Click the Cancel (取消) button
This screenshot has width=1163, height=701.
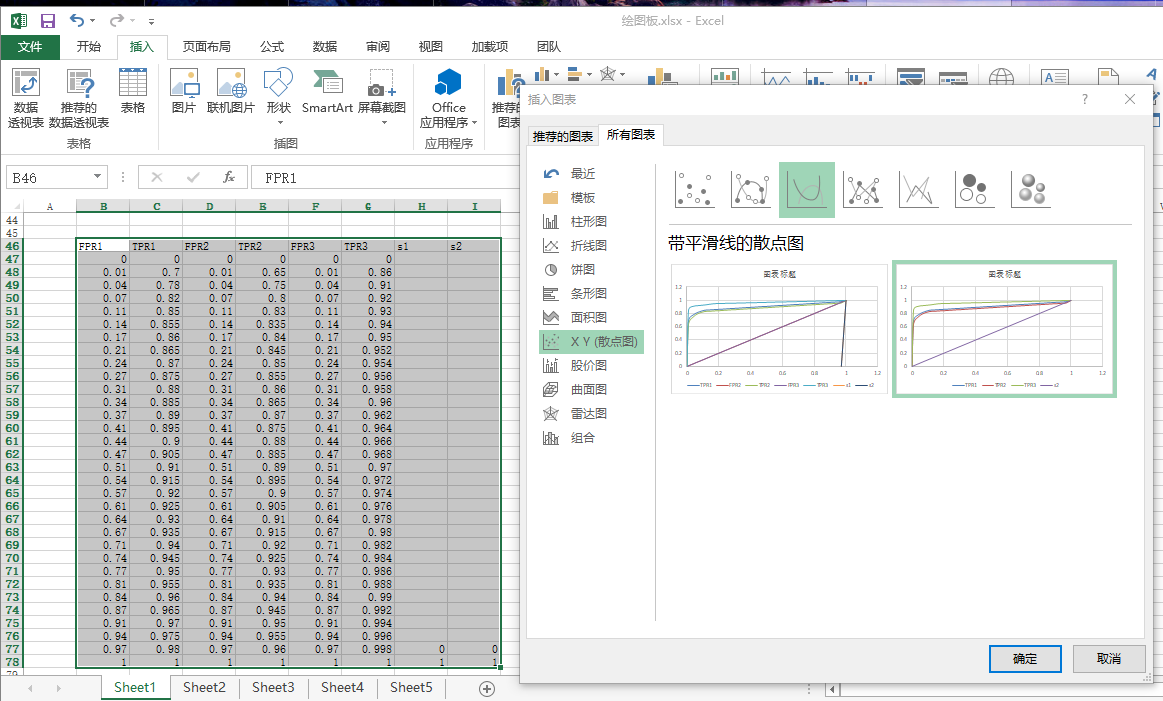(1109, 659)
